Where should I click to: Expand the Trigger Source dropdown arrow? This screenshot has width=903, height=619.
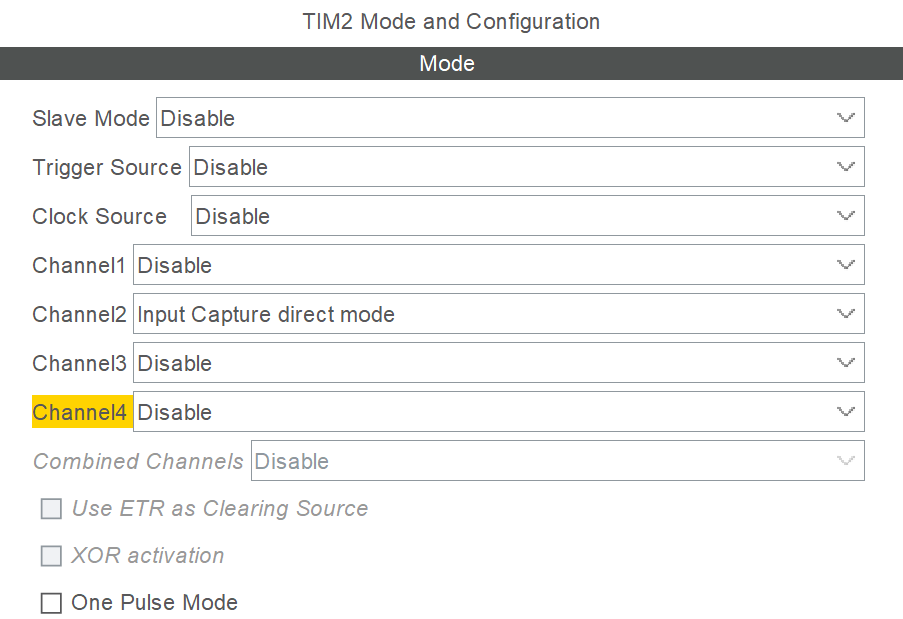(x=845, y=167)
